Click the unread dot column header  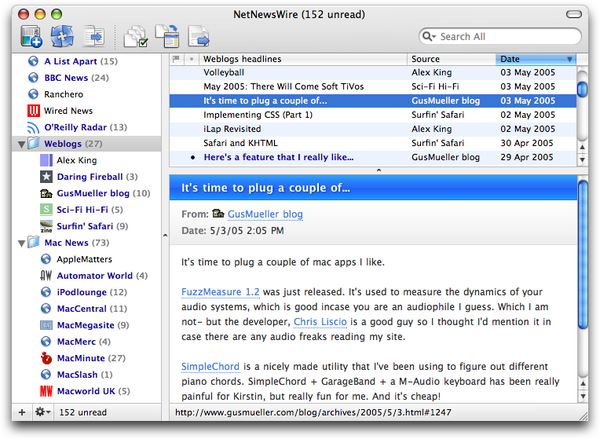point(192,59)
